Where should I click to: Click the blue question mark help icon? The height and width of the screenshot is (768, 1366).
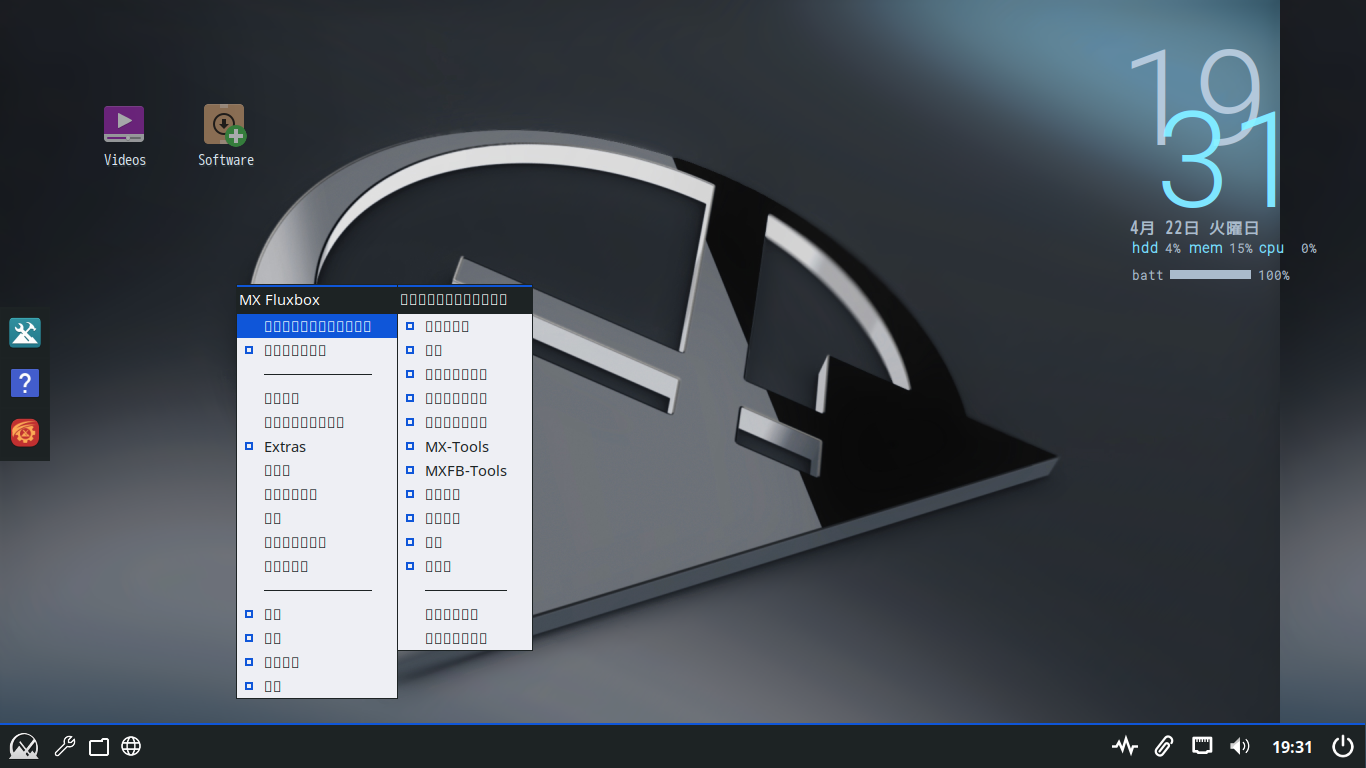coord(24,383)
